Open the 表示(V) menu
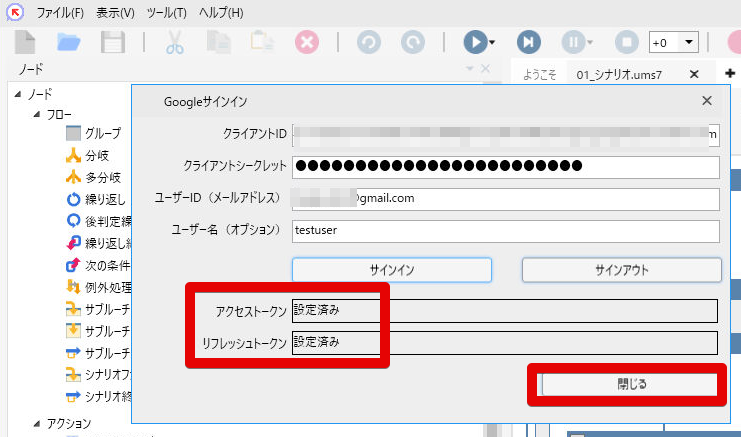Image resolution: width=741 pixels, height=437 pixels. pos(115,13)
